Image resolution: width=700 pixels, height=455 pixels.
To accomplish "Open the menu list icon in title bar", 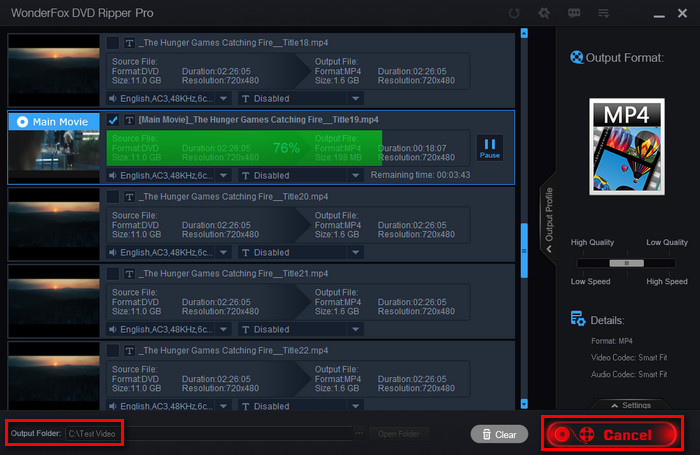I will click(x=603, y=13).
